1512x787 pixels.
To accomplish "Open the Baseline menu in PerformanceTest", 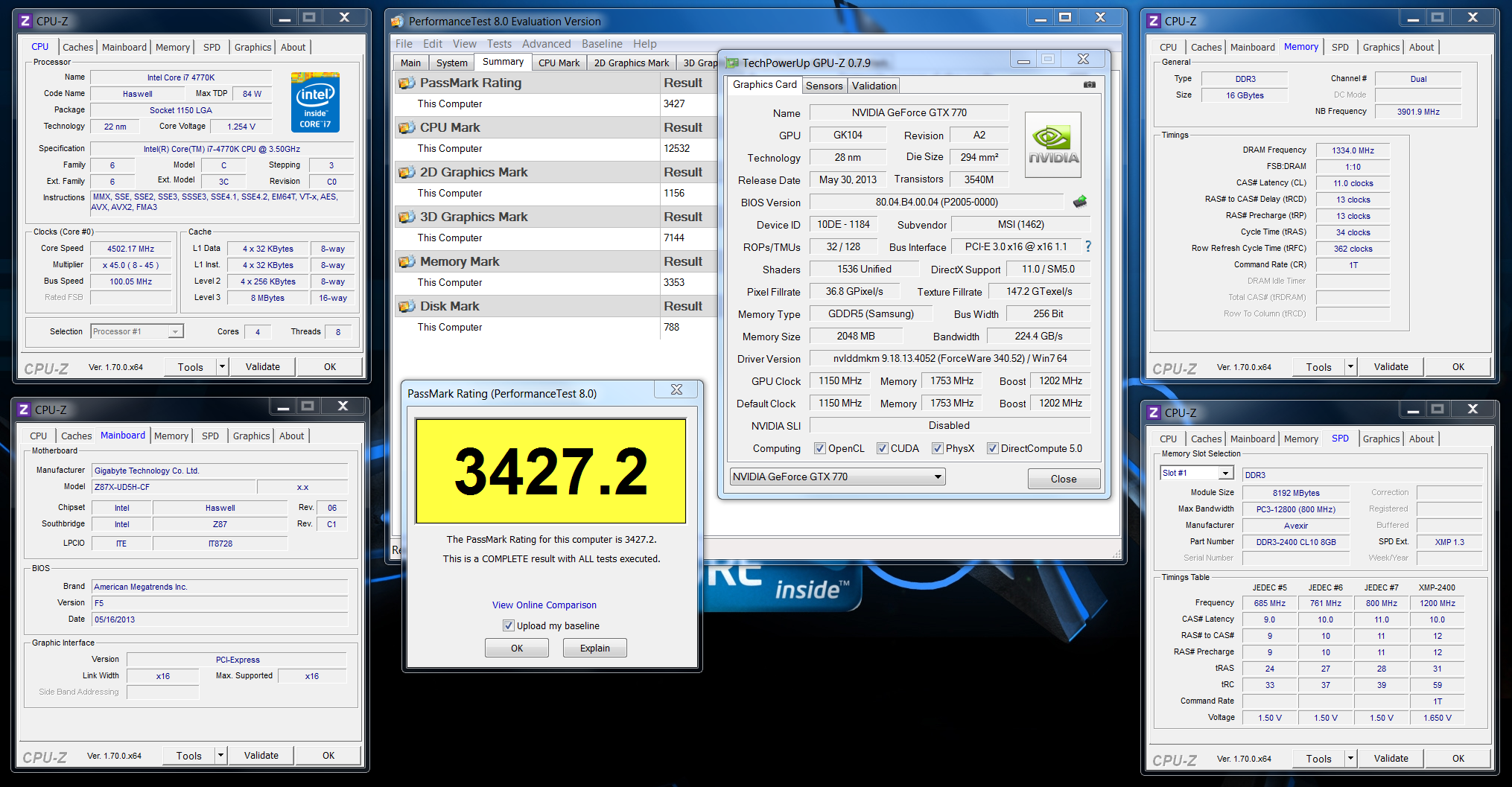I will tap(602, 44).
